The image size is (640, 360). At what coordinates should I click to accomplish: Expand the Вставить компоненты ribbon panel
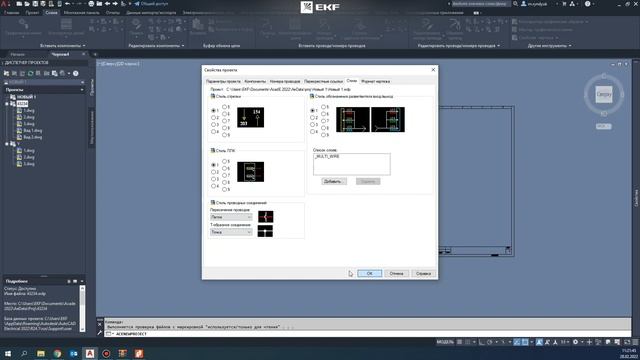click(x=62, y=46)
